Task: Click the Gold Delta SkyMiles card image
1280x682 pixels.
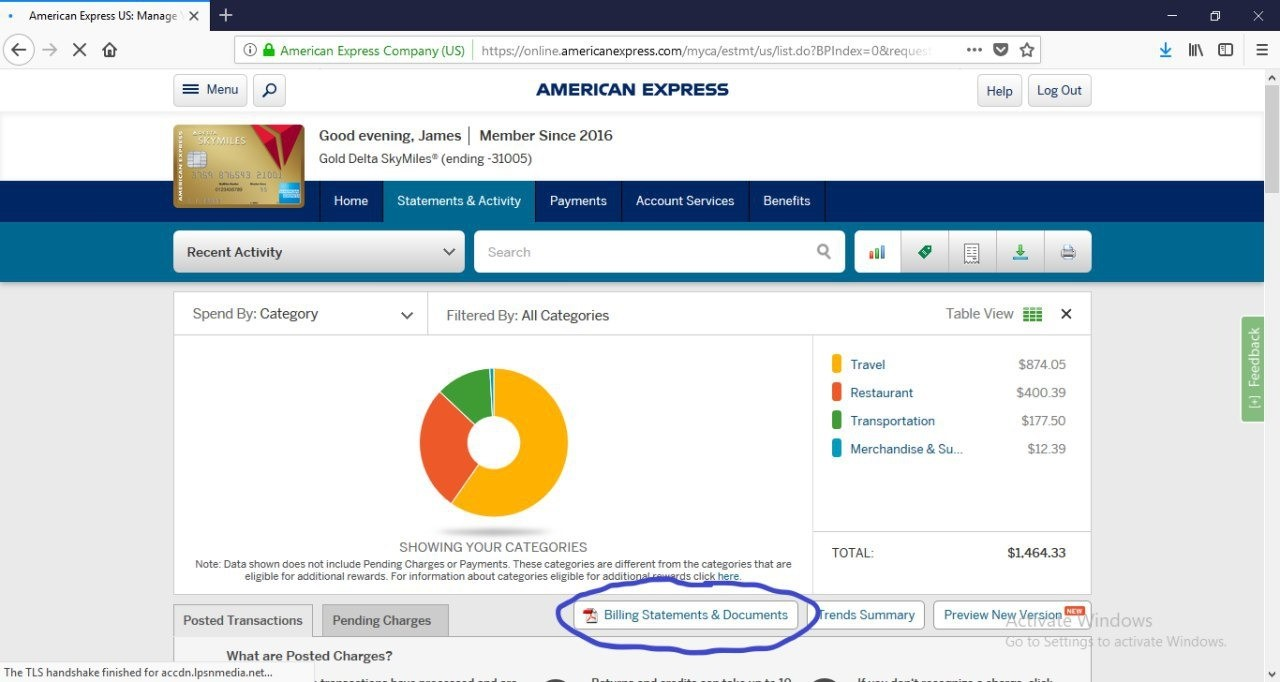Action: (239, 166)
